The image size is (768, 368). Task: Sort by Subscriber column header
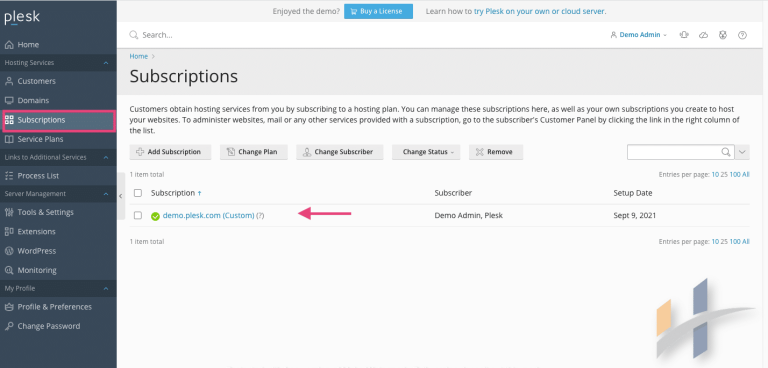[453, 193]
